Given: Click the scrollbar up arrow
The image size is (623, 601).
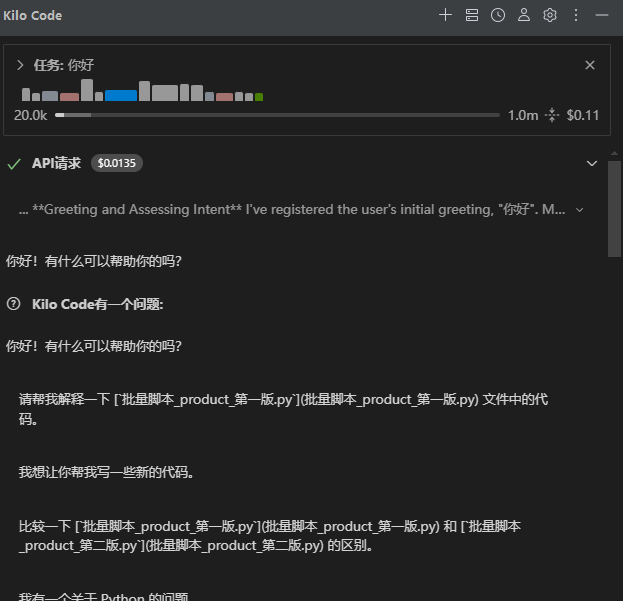Looking at the screenshot, I should click(x=614, y=153).
